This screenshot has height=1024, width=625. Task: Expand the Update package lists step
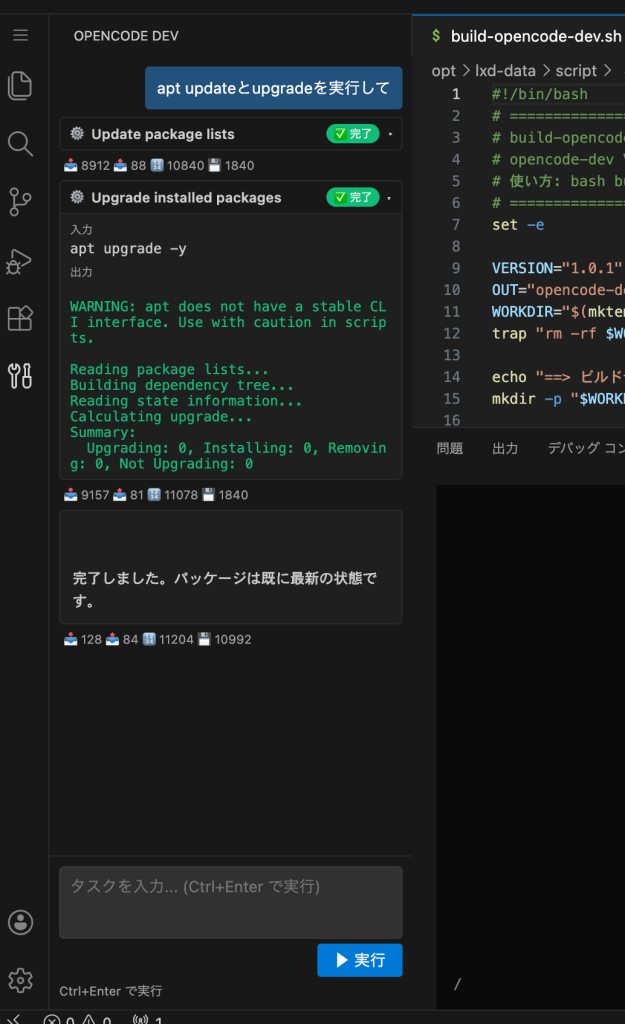pos(390,134)
